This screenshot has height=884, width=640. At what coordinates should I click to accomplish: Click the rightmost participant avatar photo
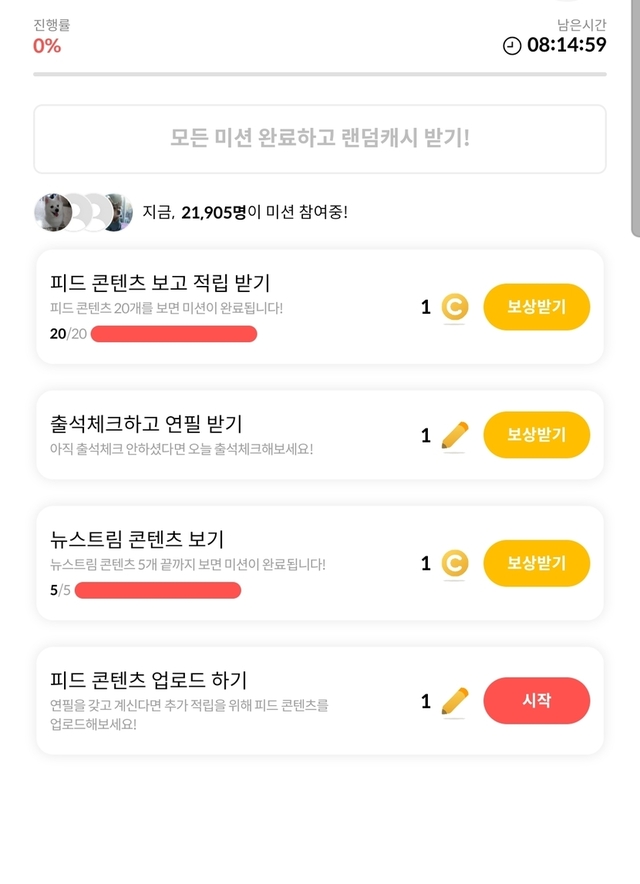coord(117,212)
